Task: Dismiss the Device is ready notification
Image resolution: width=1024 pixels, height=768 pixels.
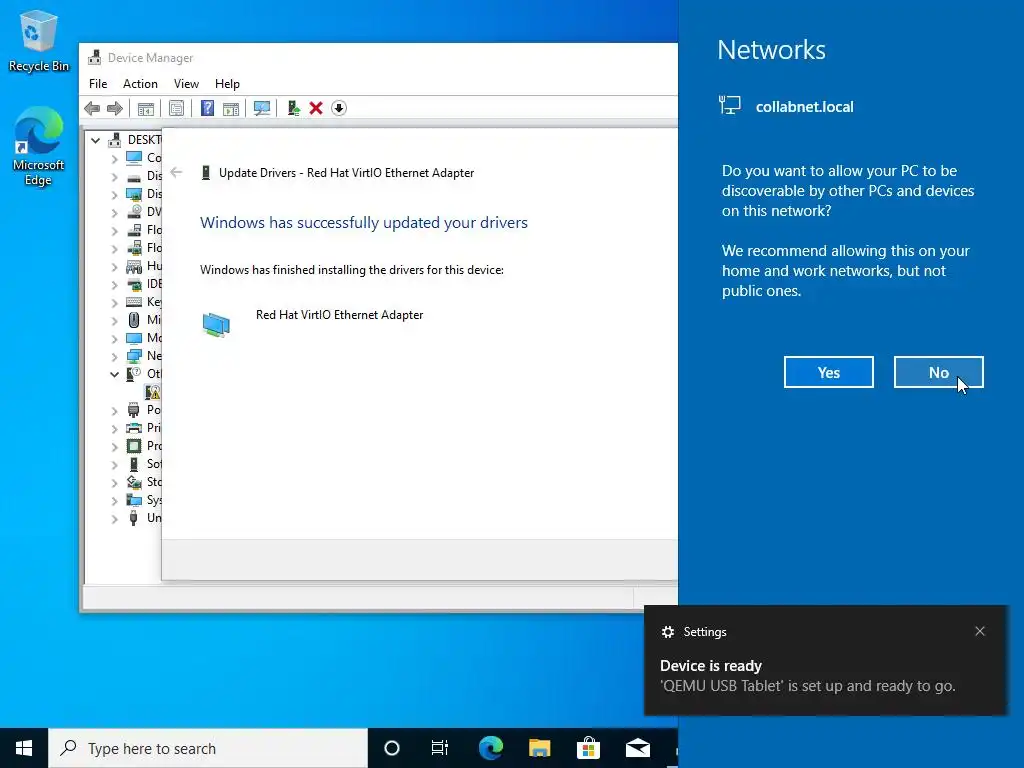Action: 980,631
